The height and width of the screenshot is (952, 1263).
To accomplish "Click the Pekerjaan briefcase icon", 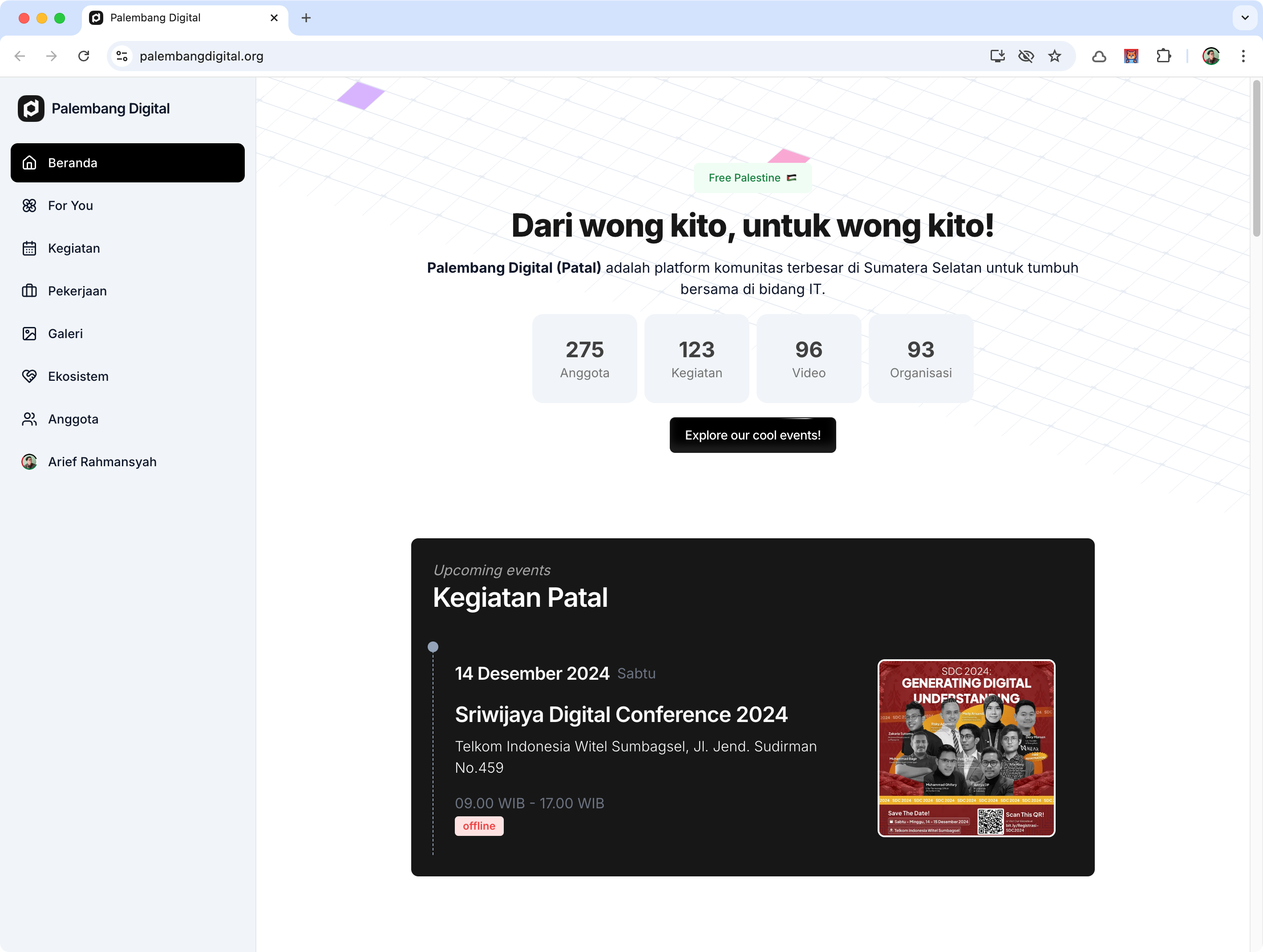I will click(29, 291).
